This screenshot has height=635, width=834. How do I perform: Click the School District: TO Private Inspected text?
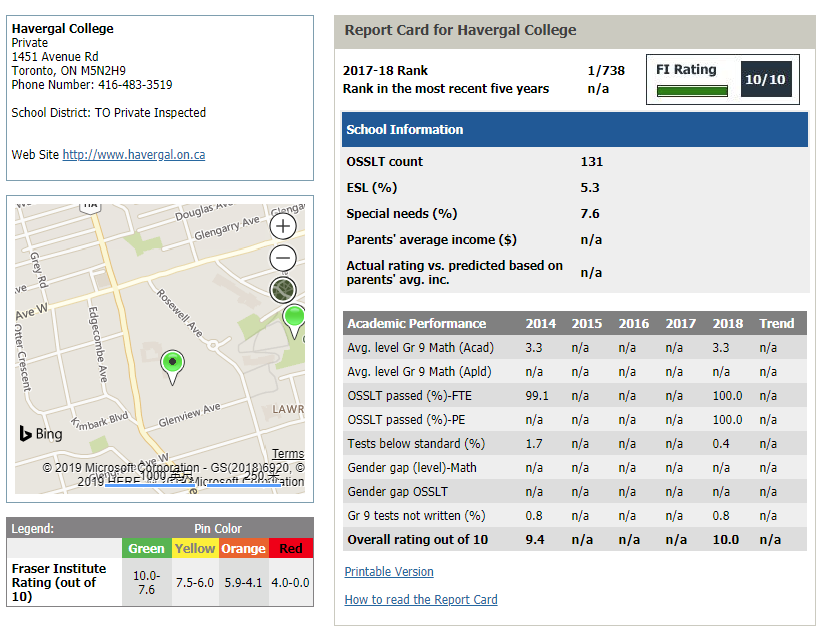click(x=109, y=113)
